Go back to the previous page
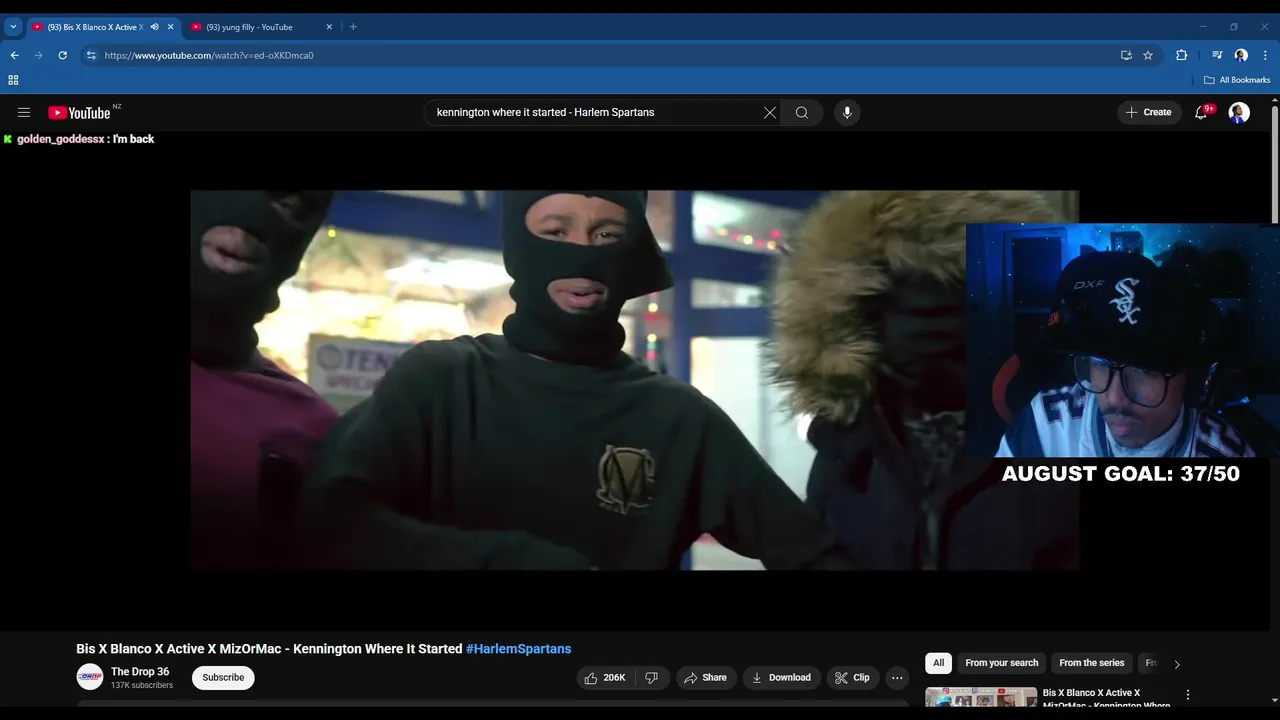 point(14,55)
